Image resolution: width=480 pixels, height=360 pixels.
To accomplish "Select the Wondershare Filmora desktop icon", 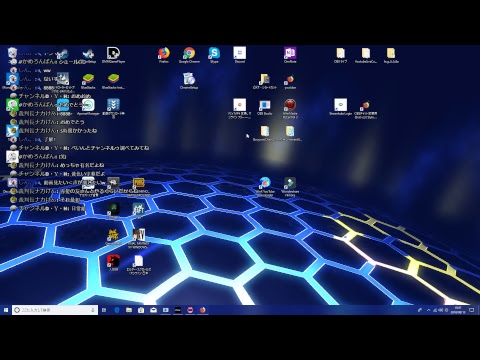I will click(x=290, y=187).
